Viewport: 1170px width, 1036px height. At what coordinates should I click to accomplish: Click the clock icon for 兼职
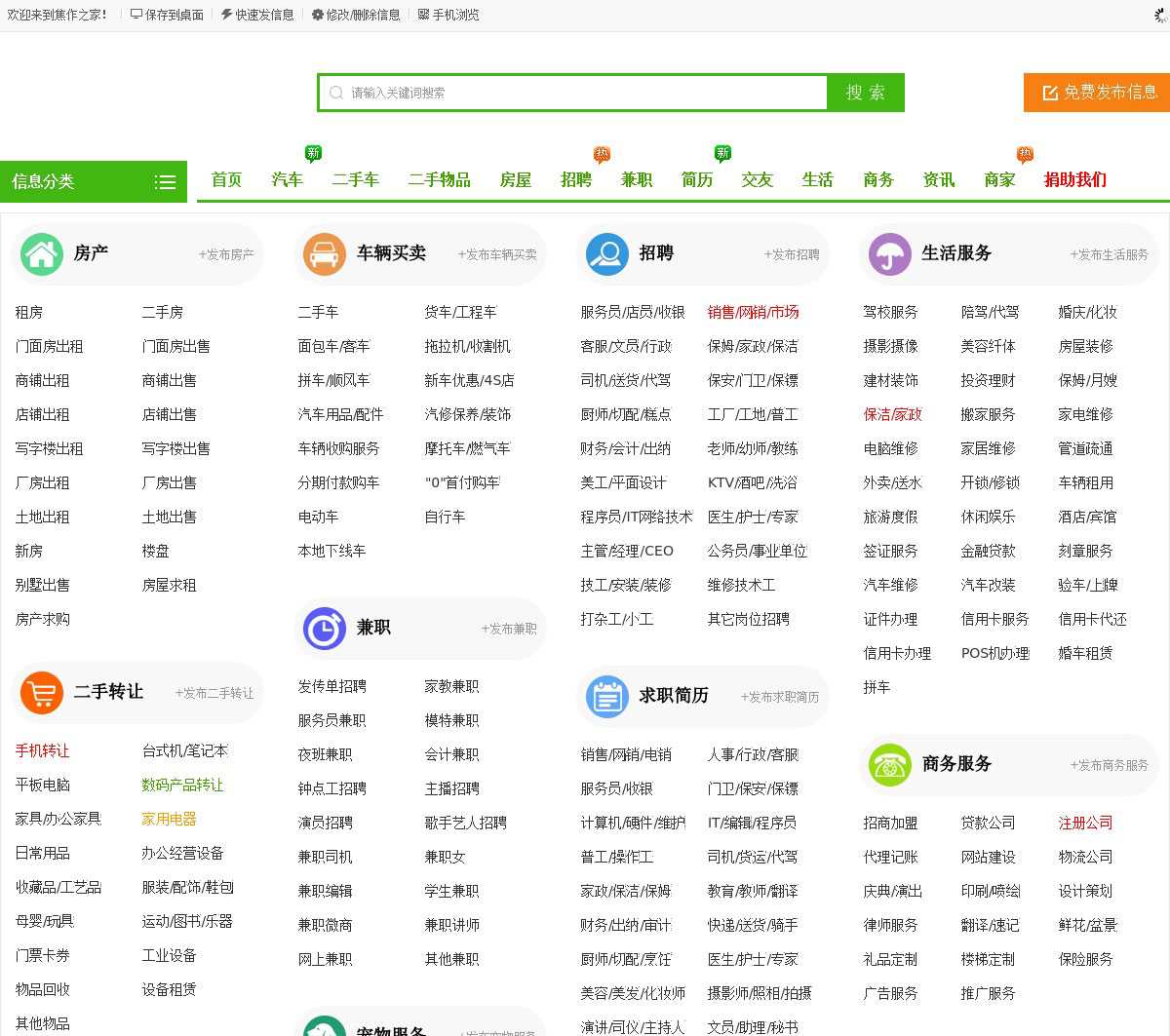(325, 629)
